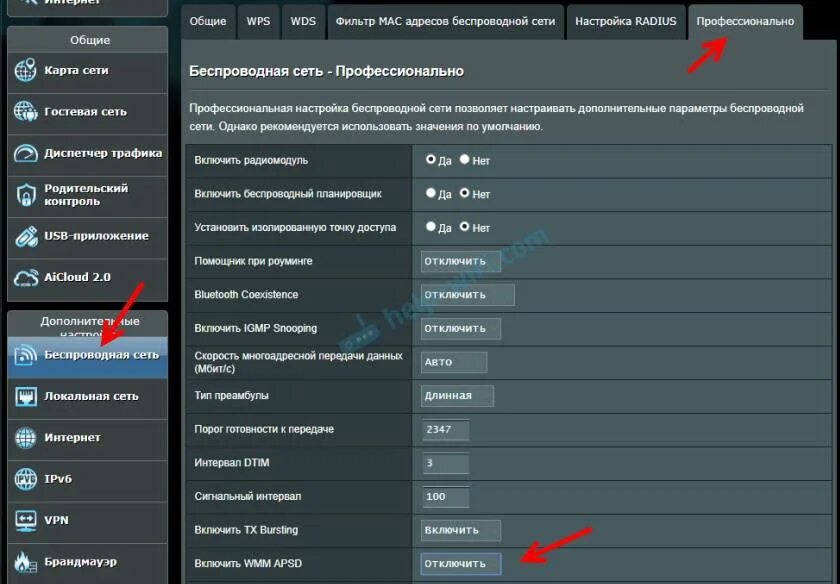Open the Брандмауэр menu label
Image resolution: width=840 pixels, height=584 pixels.
pos(80,561)
